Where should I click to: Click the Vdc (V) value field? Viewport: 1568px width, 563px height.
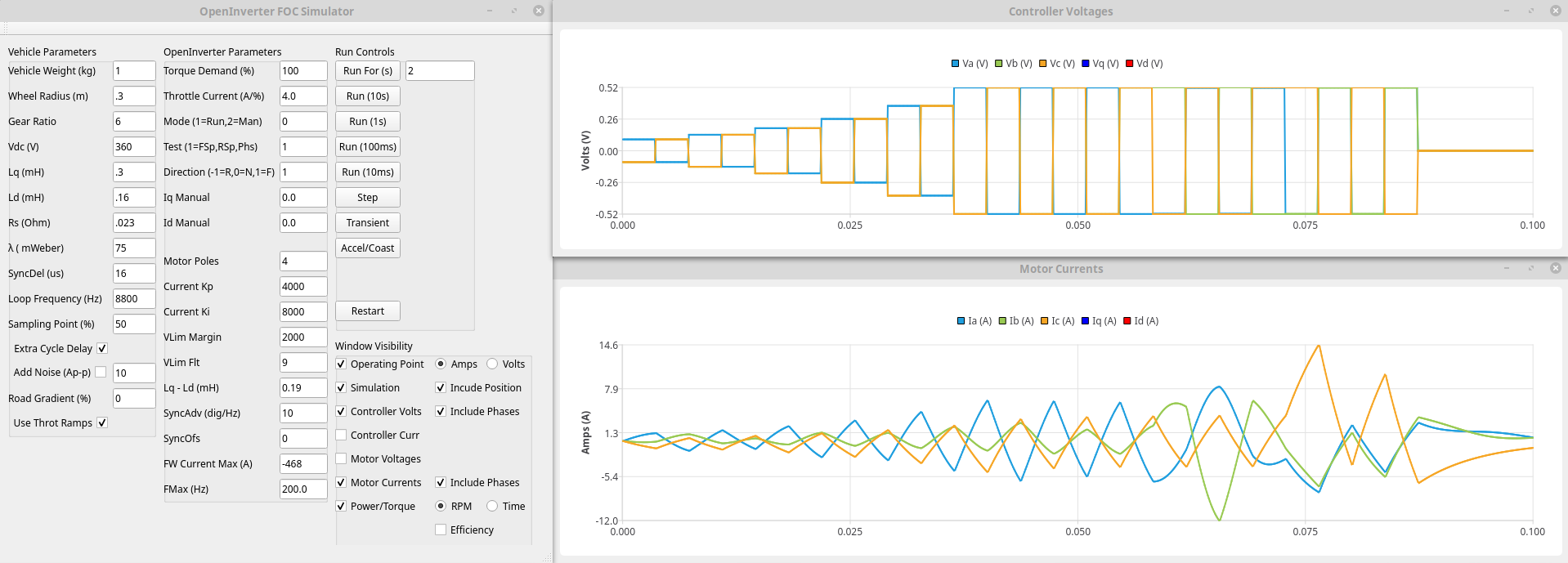tap(133, 147)
